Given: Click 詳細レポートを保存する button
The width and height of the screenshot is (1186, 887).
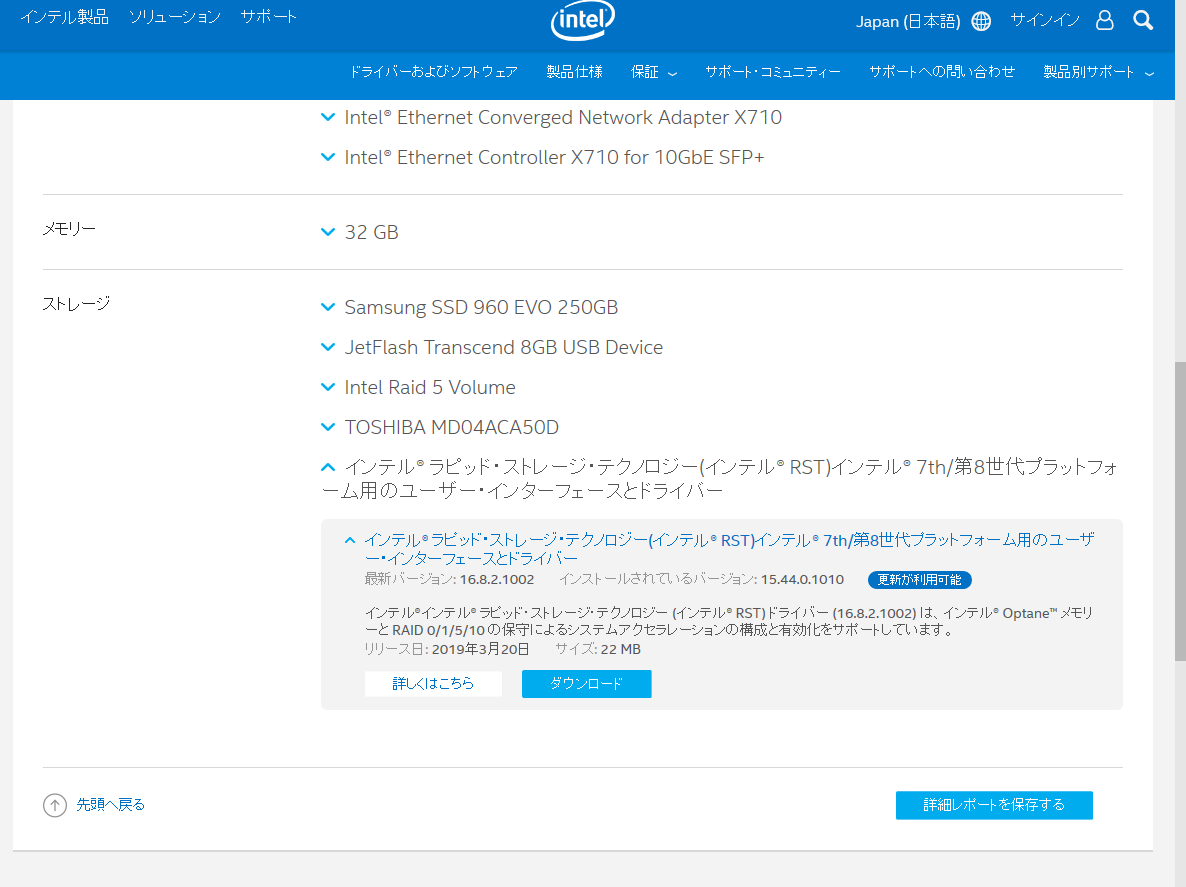Looking at the screenshot, I should tap(994, 805).
